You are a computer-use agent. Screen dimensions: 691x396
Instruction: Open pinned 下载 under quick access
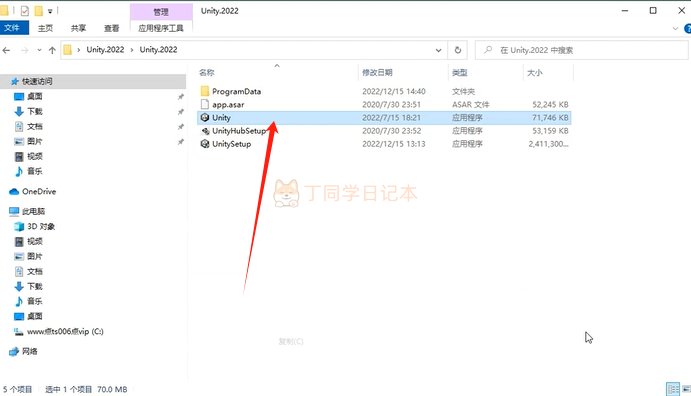(35, 111)
